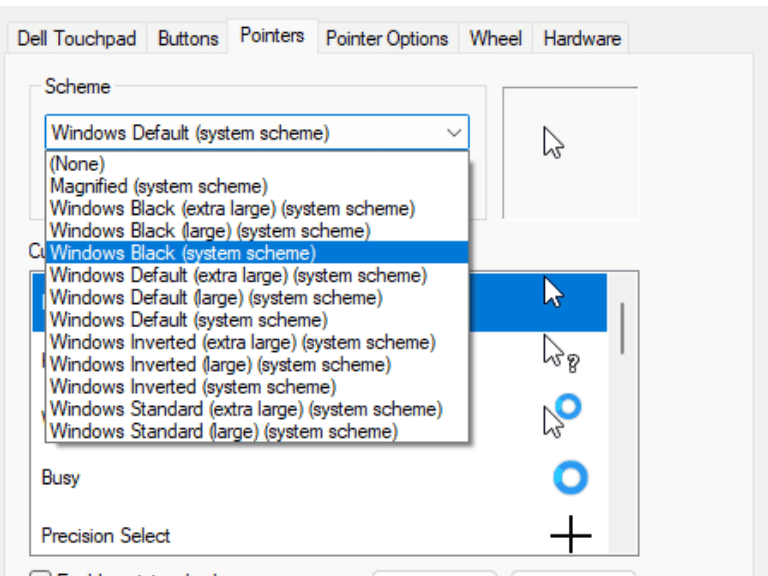Switch to the Dell Touchpad tab
Image resolution: width=768 pixels, height=576 pixels.
(x=77, y=38)
